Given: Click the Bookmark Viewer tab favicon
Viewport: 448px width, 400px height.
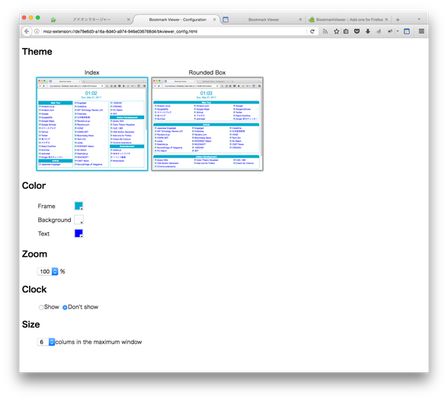Looking at the screenshot, I should [225, 20].
